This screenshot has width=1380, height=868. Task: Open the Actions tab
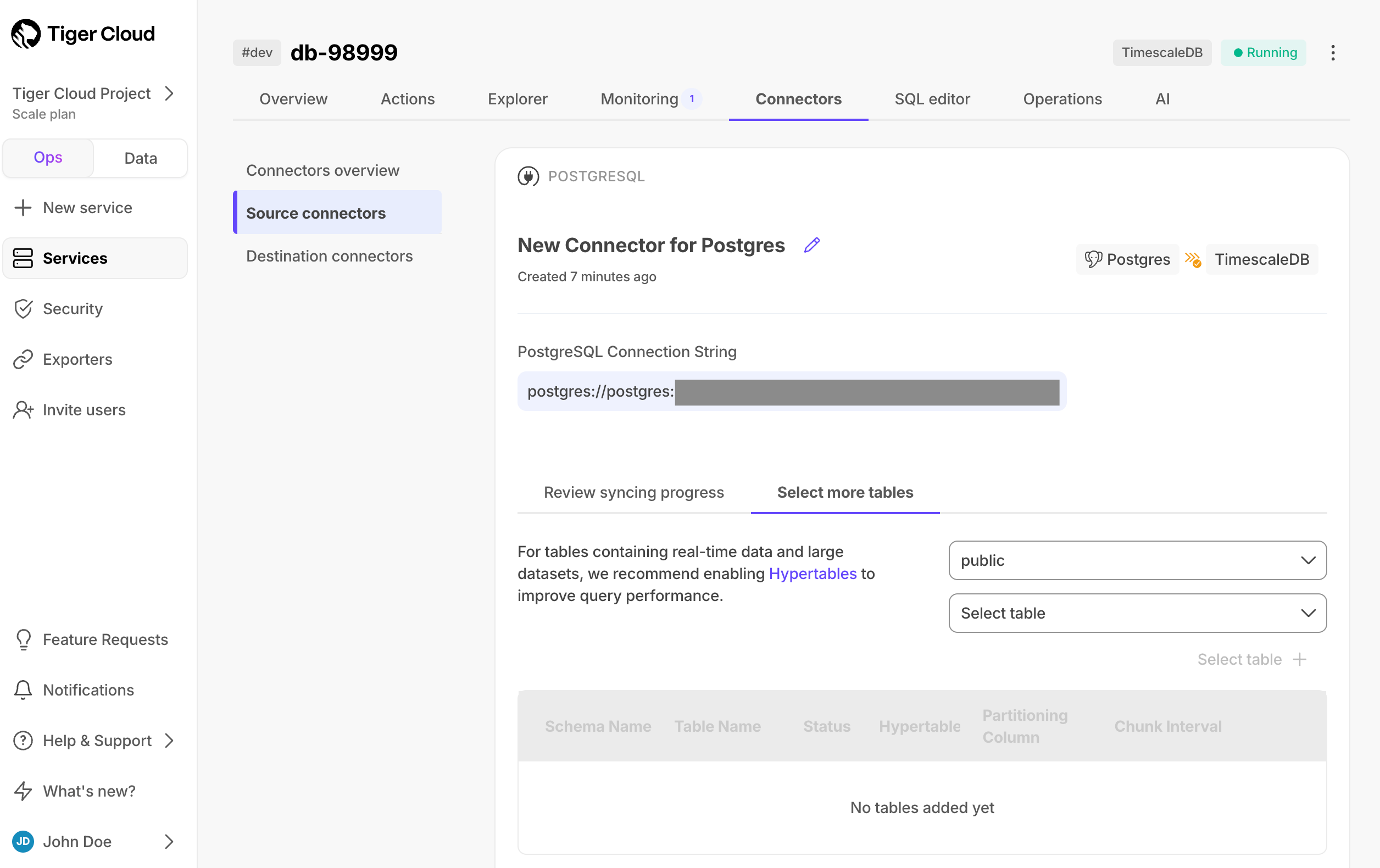point(408,99)
